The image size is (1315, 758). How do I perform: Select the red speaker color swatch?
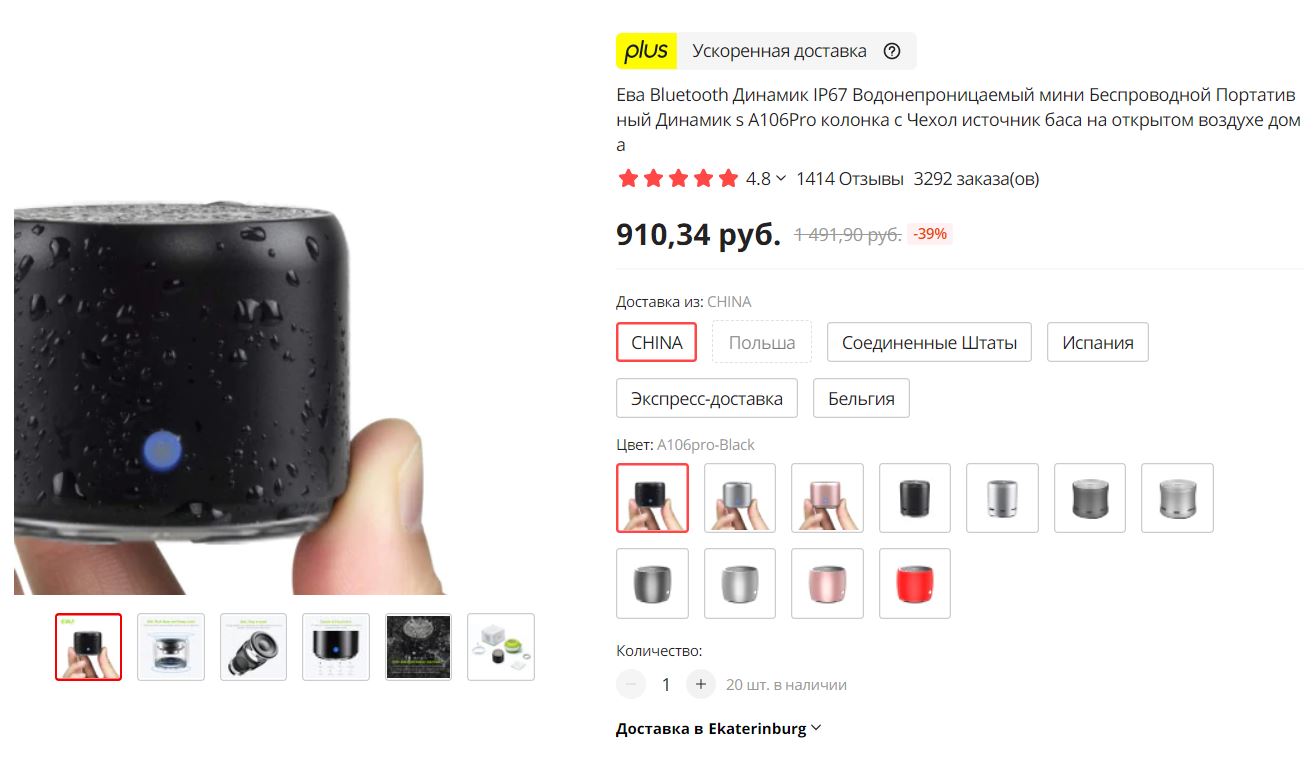(x=915, y=583)
